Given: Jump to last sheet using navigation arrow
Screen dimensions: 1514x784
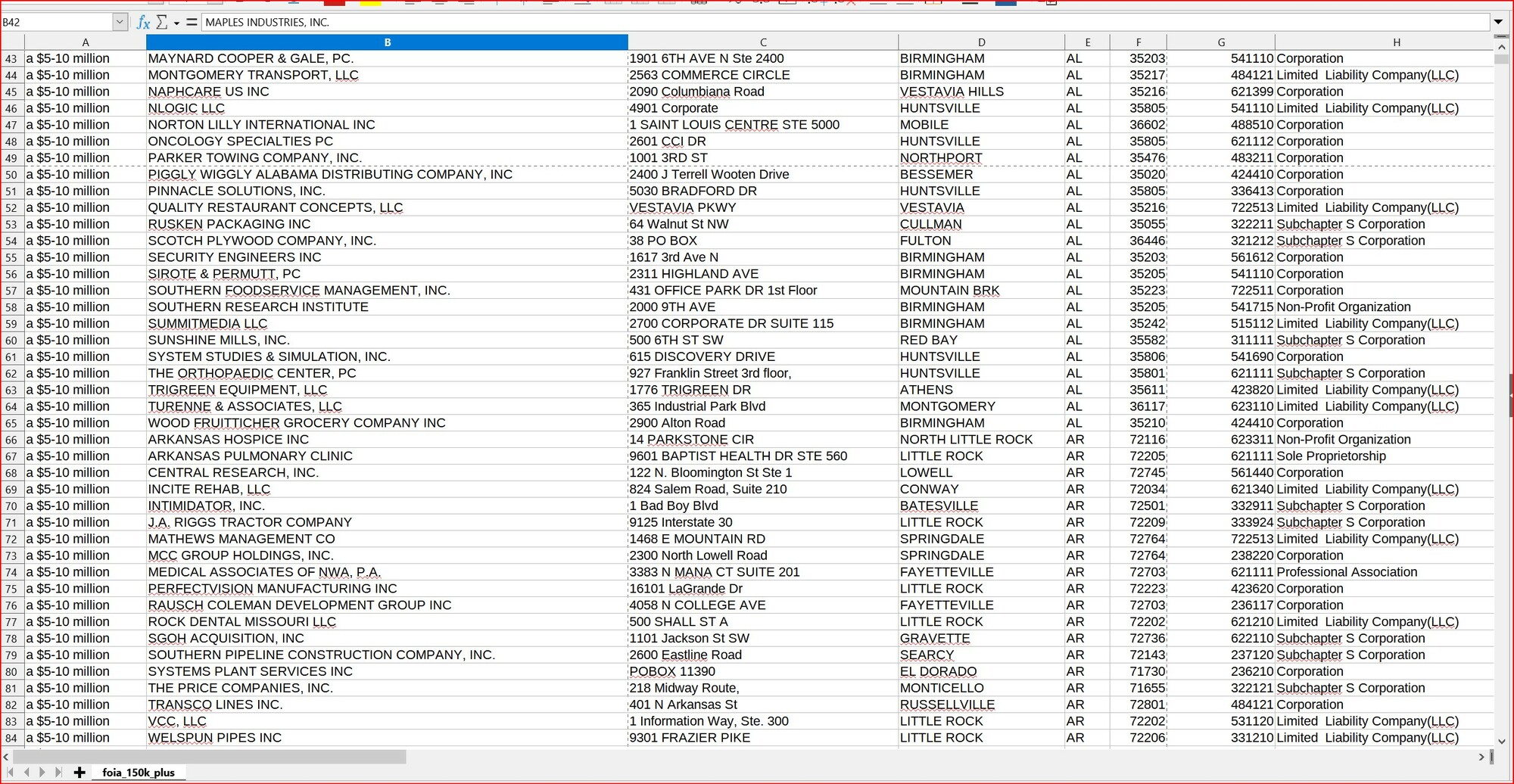Looking at the screenshot, I should pyautogui.click(x=58, y=772).
